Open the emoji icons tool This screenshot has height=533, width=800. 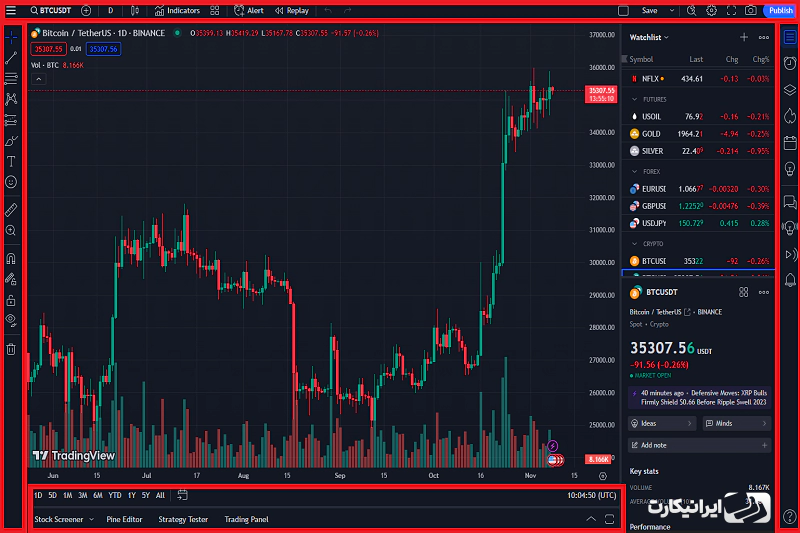11,182
